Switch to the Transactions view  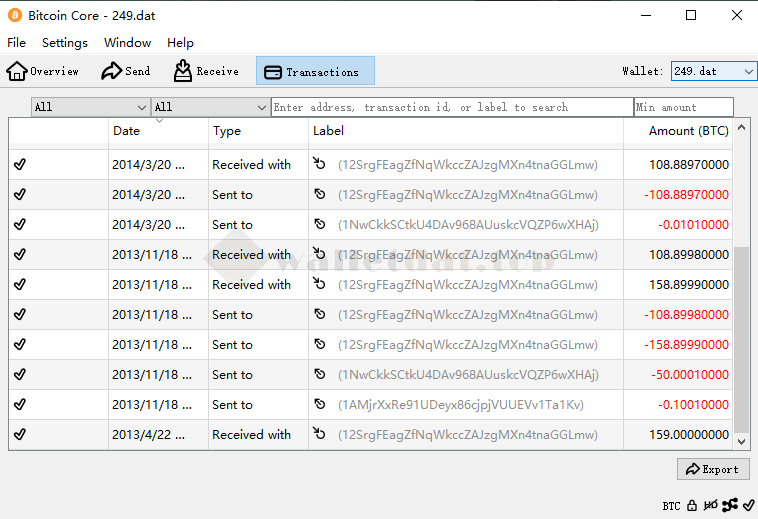pos(315,71)
